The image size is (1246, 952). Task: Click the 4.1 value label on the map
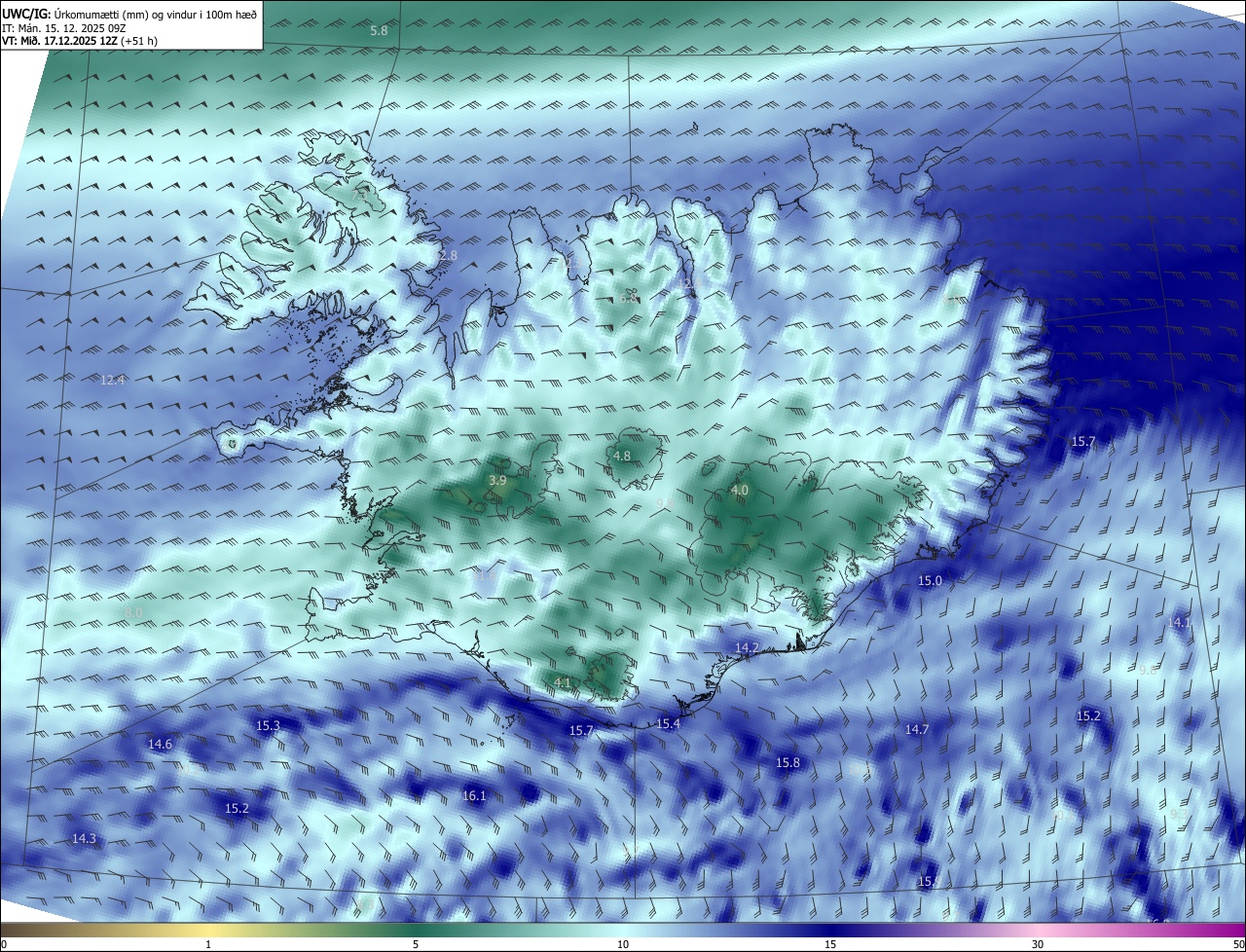click(x=563, y=683)
